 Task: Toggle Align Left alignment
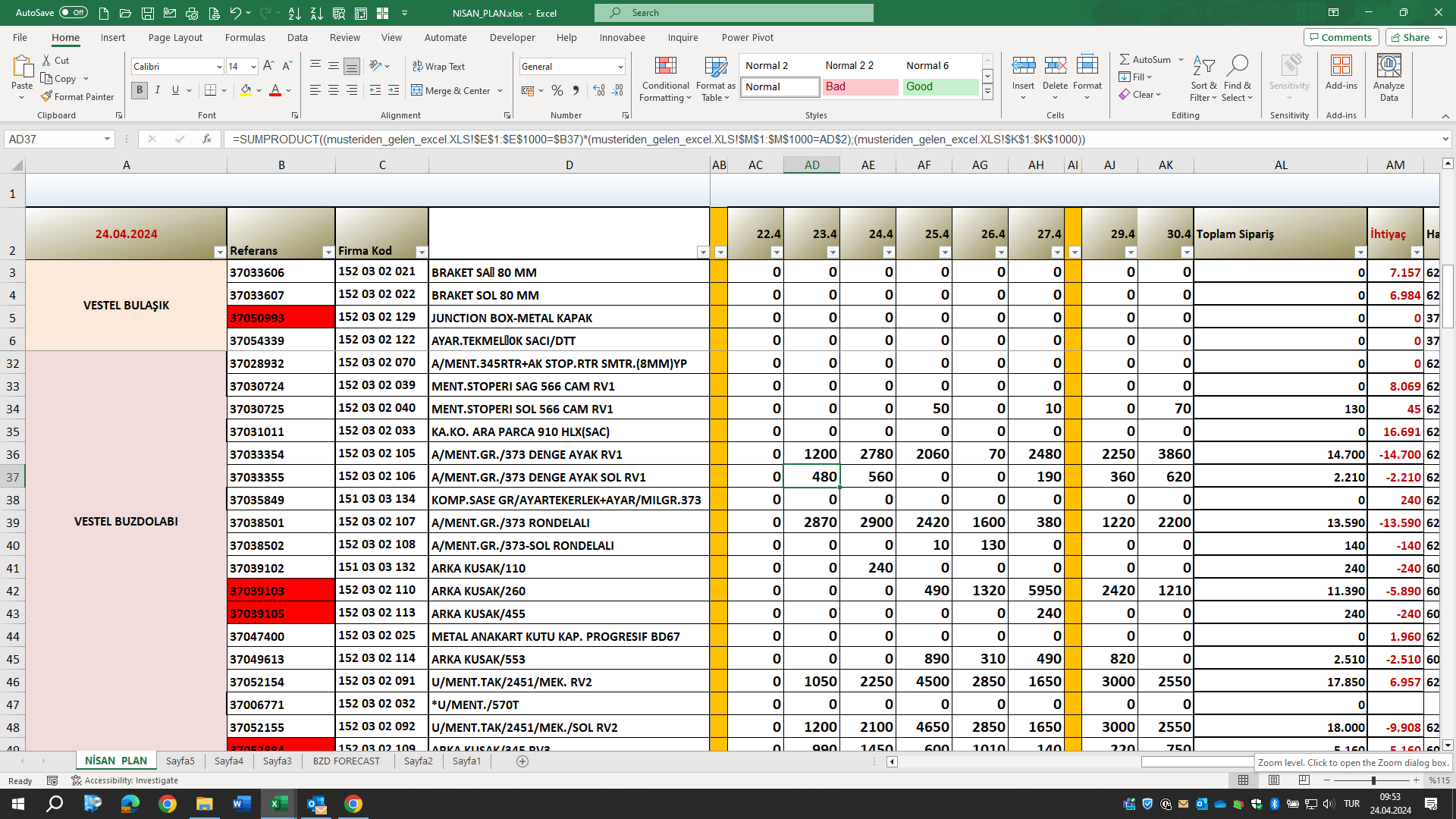pos(315,90)
